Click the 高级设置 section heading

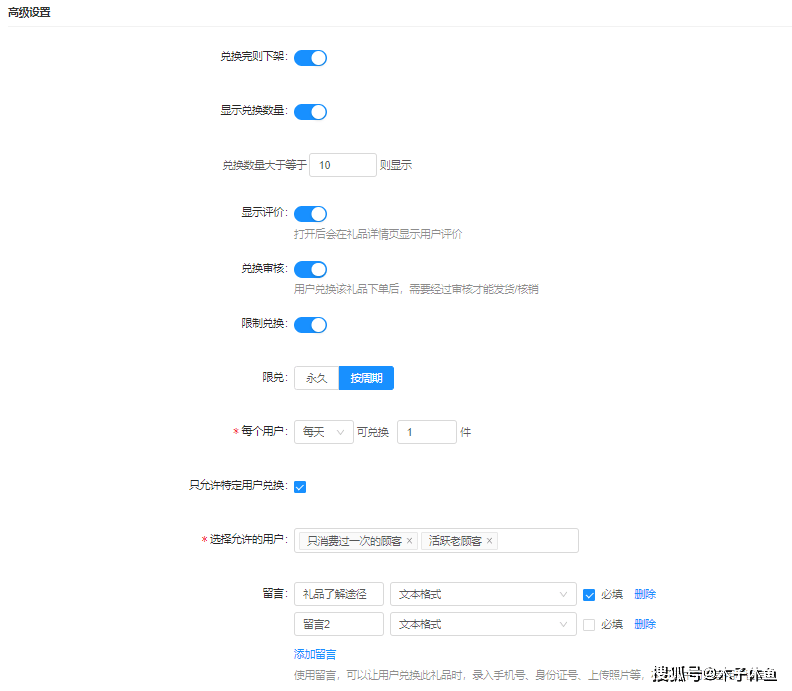click(x=29, y=12)
